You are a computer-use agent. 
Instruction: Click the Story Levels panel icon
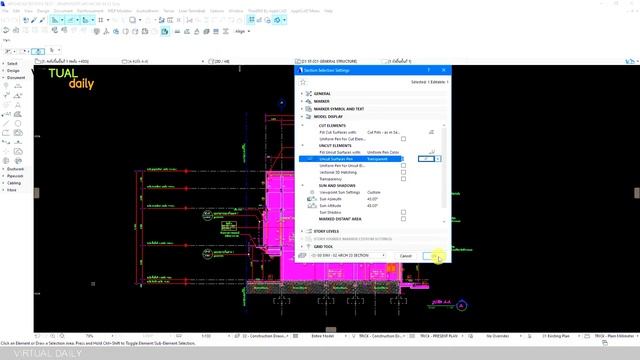(309, 231)
